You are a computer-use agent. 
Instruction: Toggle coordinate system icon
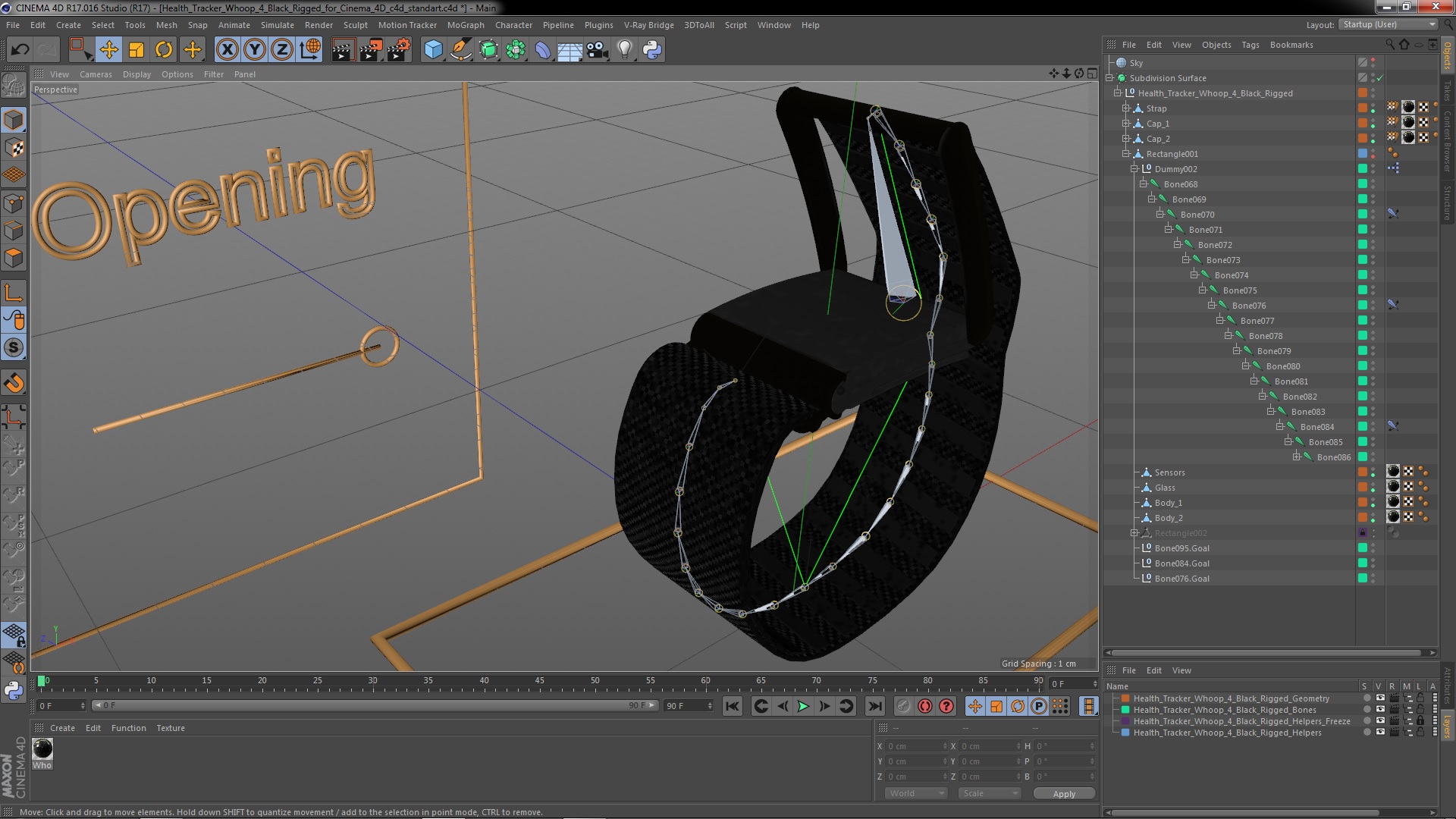click(x=310, y=50)
